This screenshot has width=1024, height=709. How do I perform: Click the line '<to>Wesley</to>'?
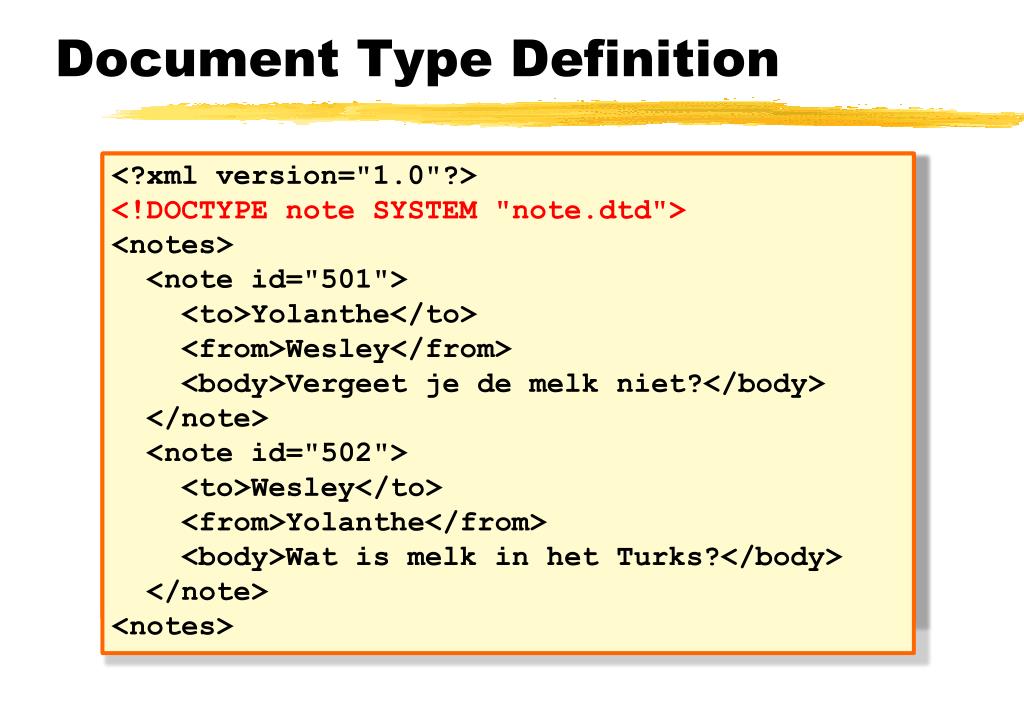[x=312, y=488]
